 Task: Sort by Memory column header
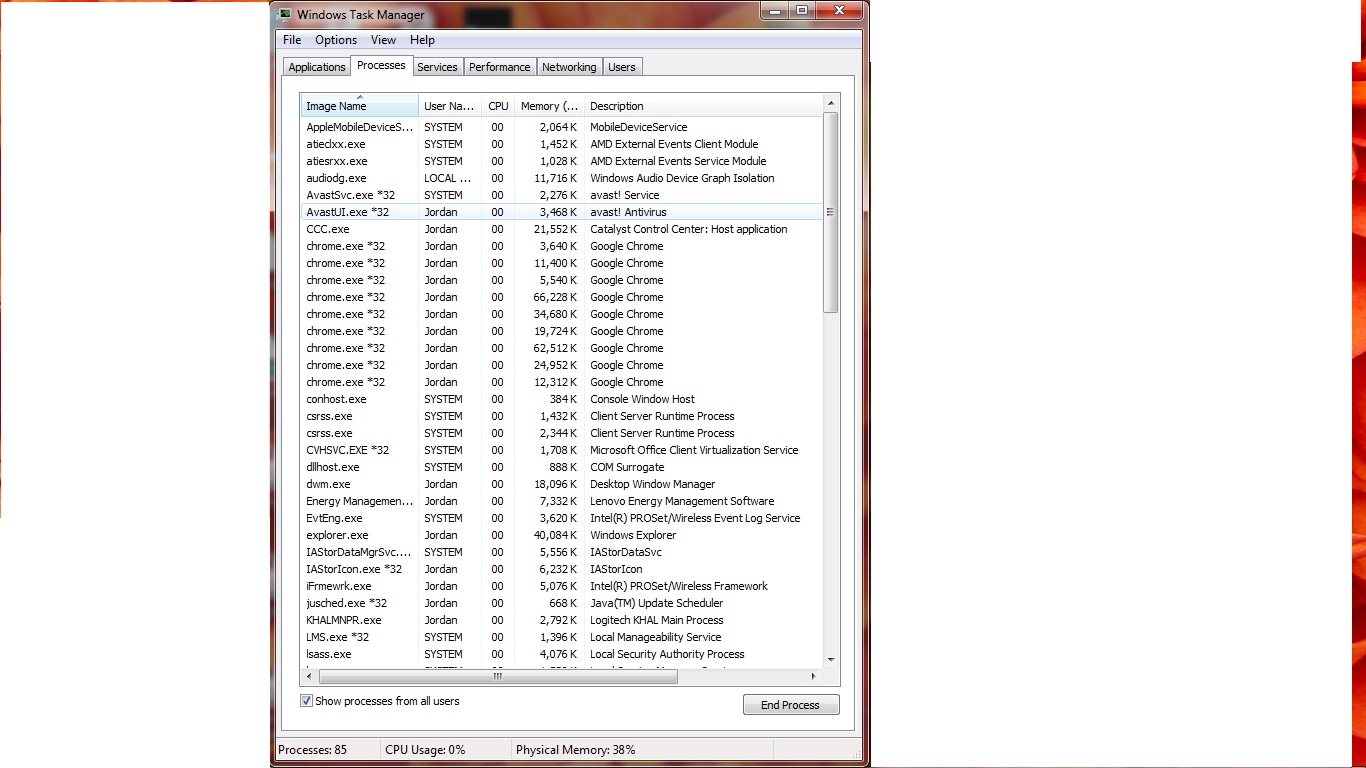549,106
